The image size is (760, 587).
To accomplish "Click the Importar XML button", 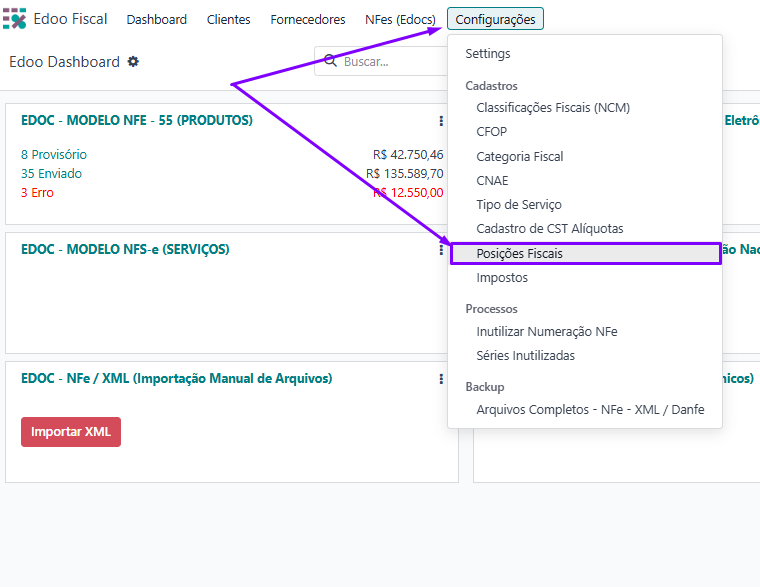I will (71, 432).
